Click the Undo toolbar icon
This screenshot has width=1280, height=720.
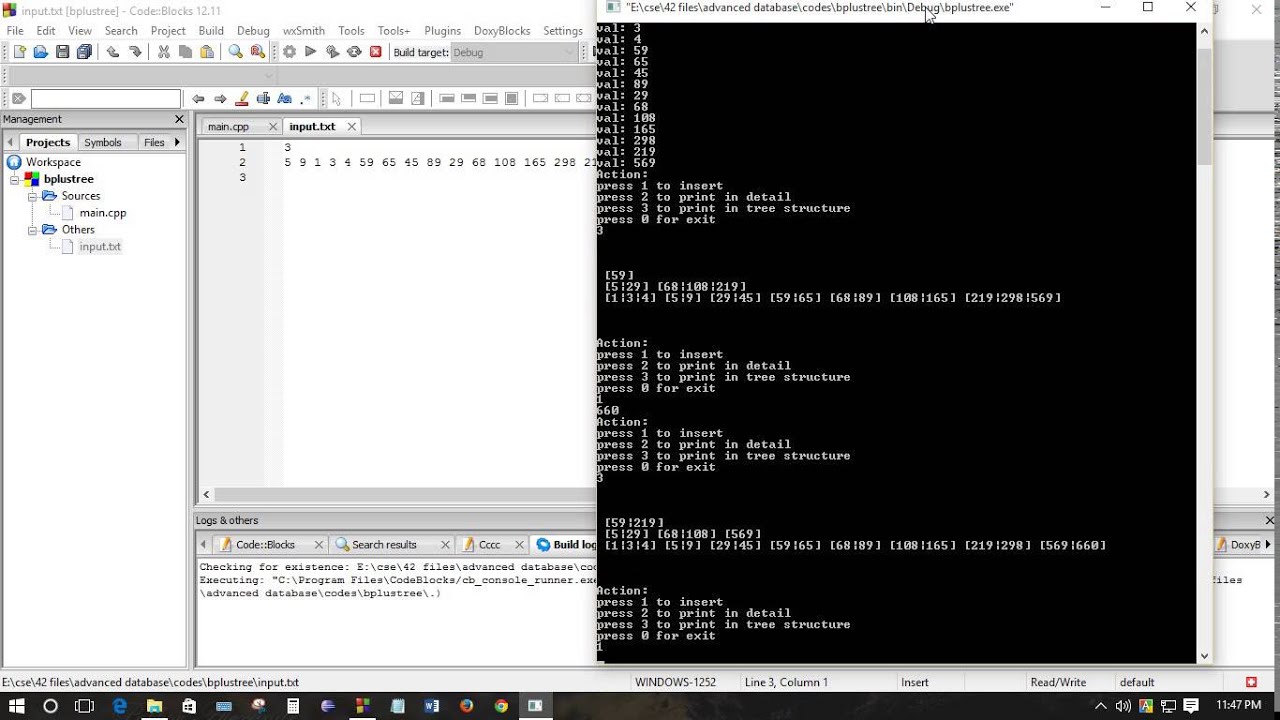click(113, 52)
